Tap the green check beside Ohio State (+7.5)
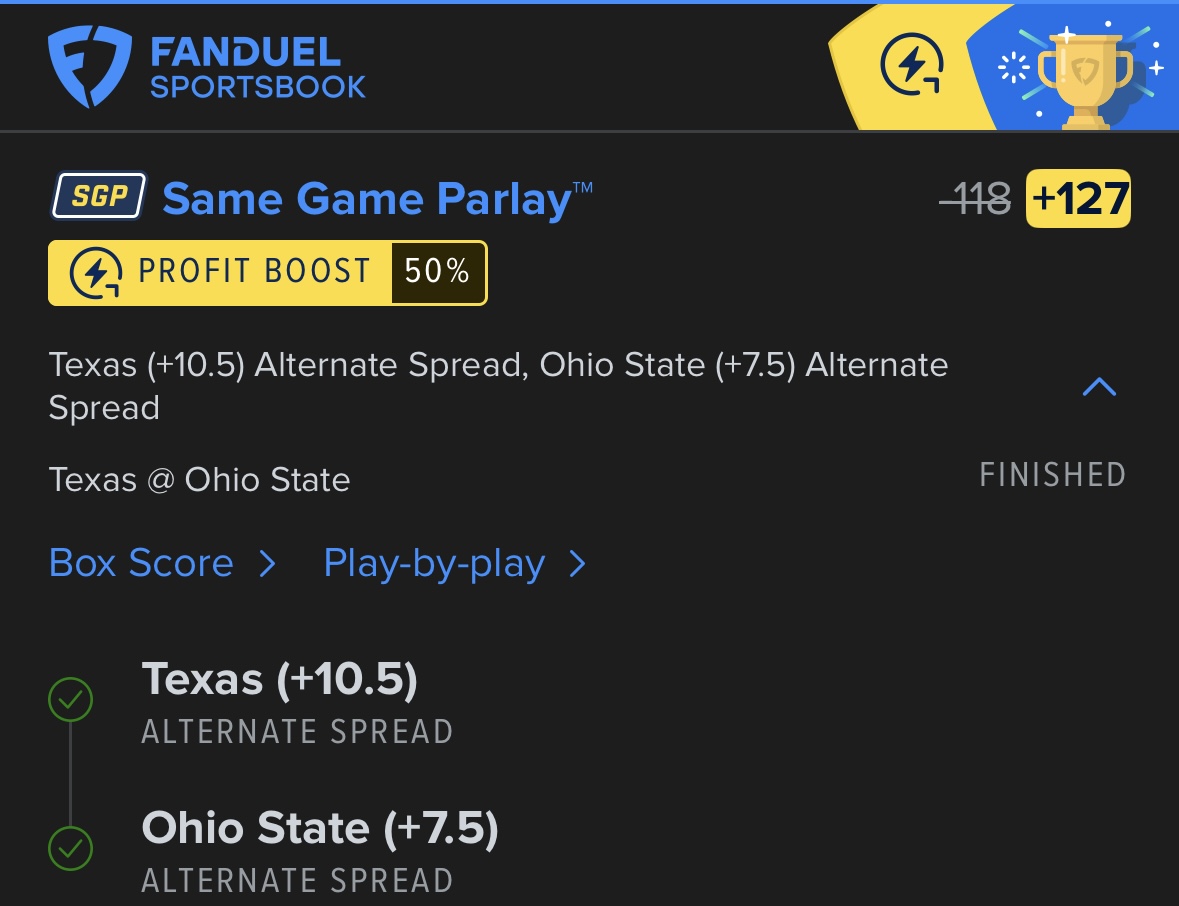Image resolution: width=1179 pixels, height=906 pixels. (x=70, y=850)
